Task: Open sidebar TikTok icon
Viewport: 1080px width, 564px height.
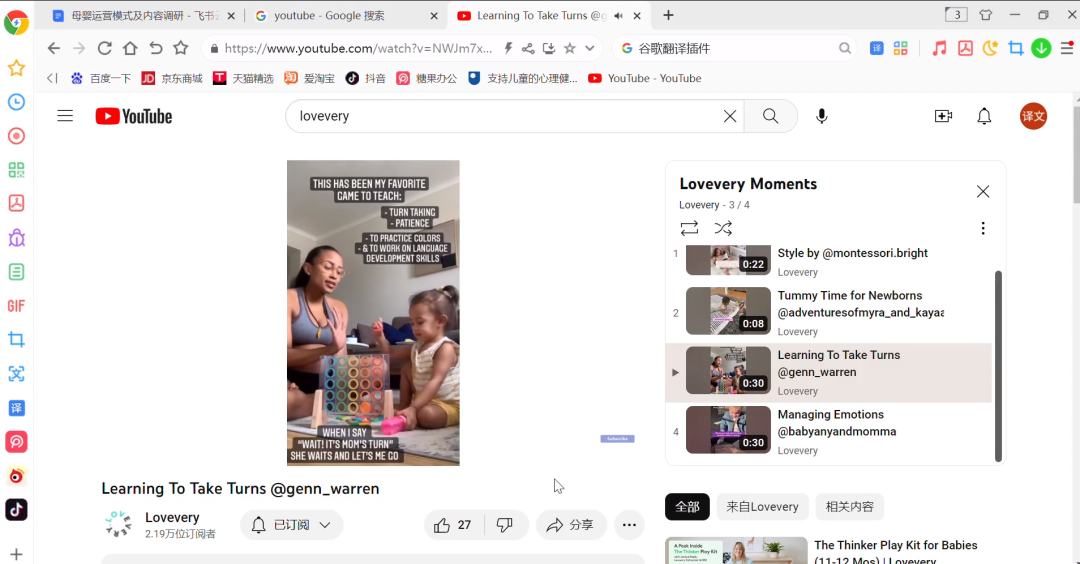Action: click(x=17, y=510)
